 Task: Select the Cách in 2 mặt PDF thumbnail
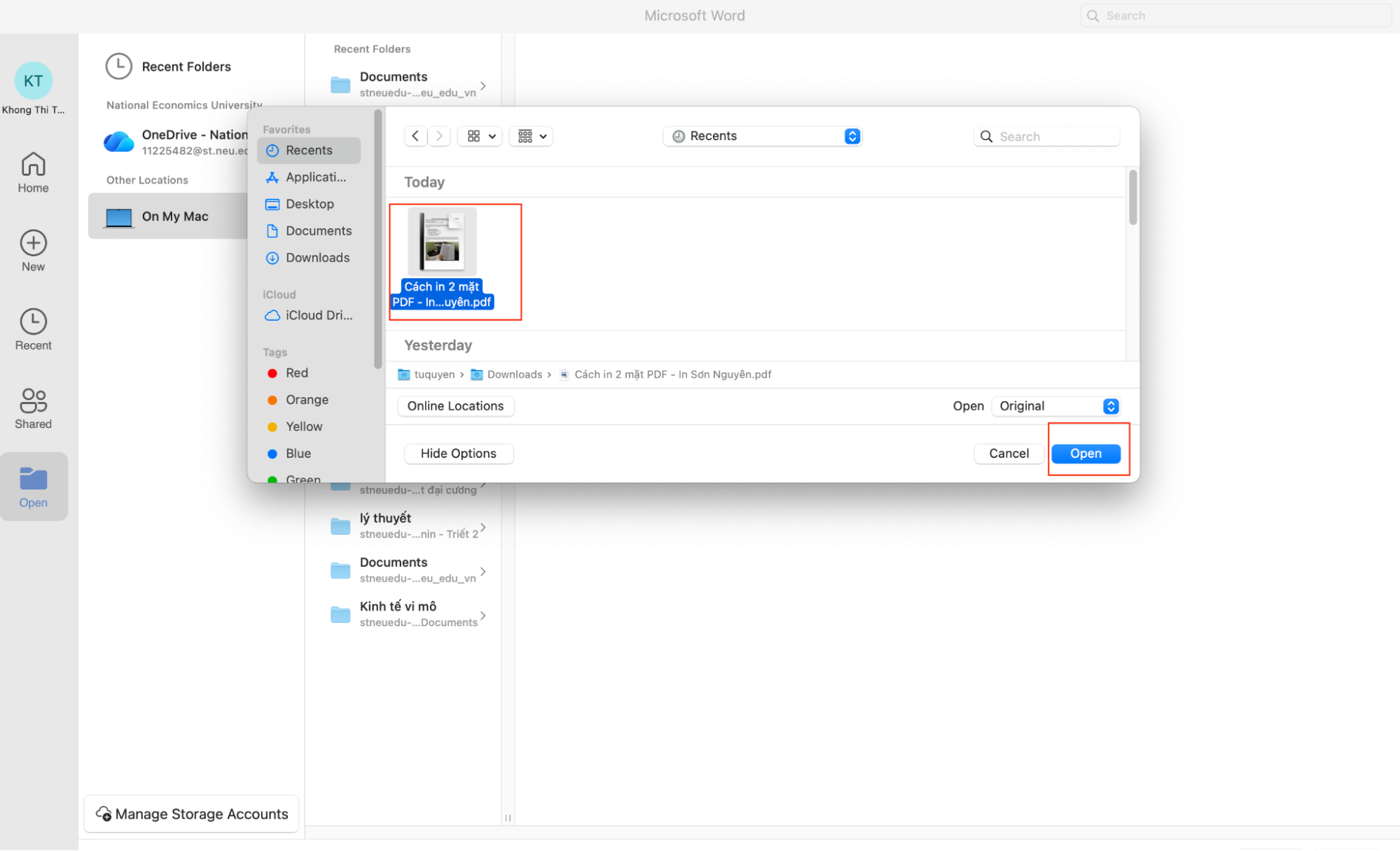[x=442, y=242]
